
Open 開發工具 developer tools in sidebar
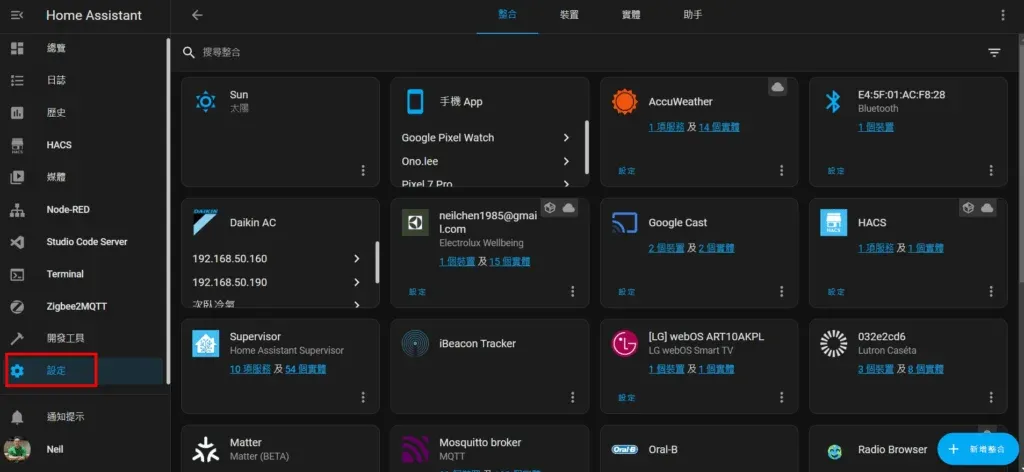click(84, 338)
